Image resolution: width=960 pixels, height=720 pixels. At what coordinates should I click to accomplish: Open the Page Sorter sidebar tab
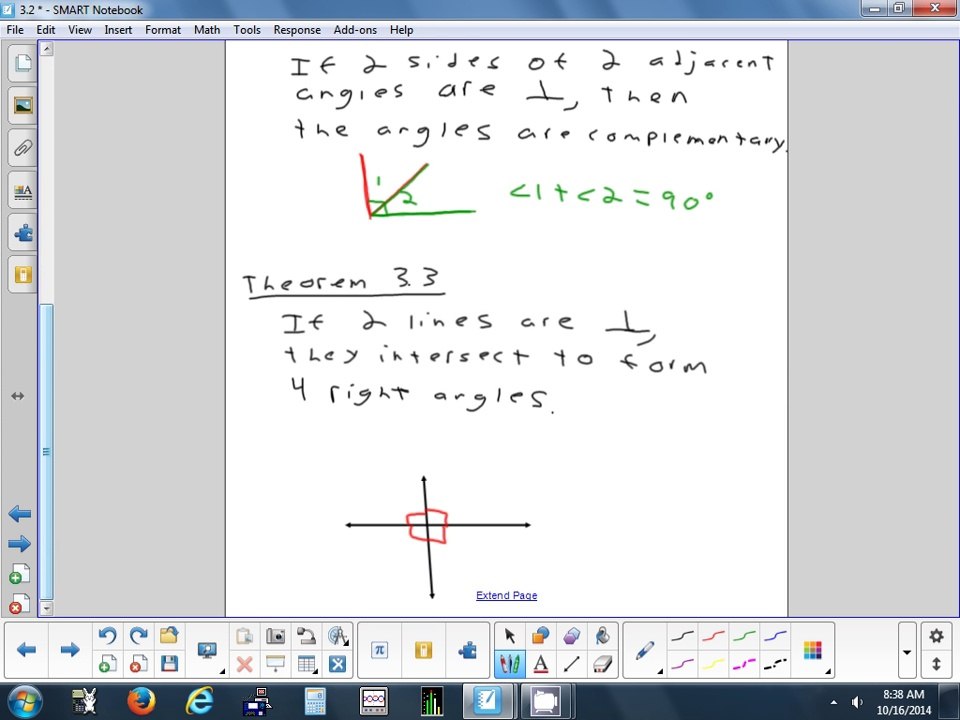coord(23,62)
